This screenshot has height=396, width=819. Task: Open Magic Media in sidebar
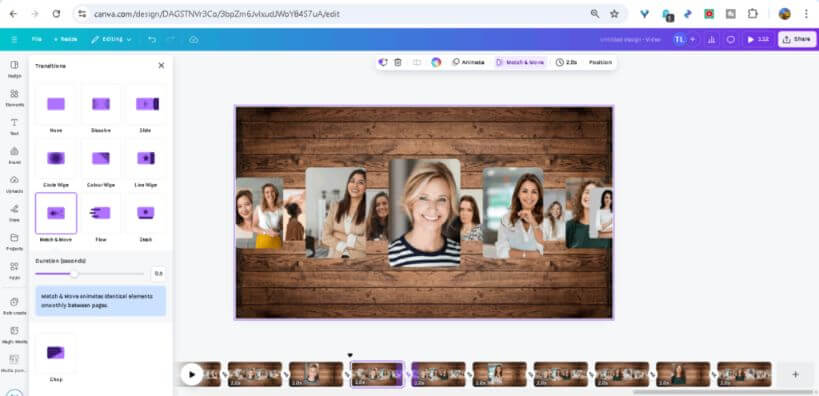(14, 334)
